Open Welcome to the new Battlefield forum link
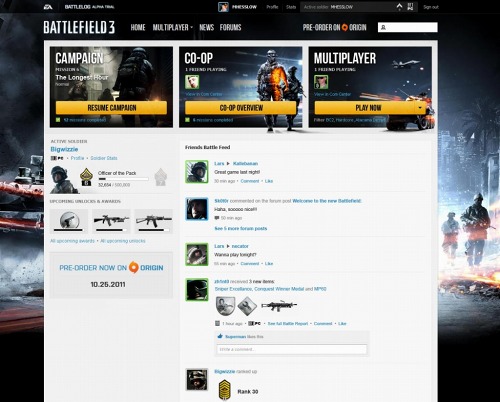Image resolution: width=500 pixels, height=402 pixels. tap(327, 201)
